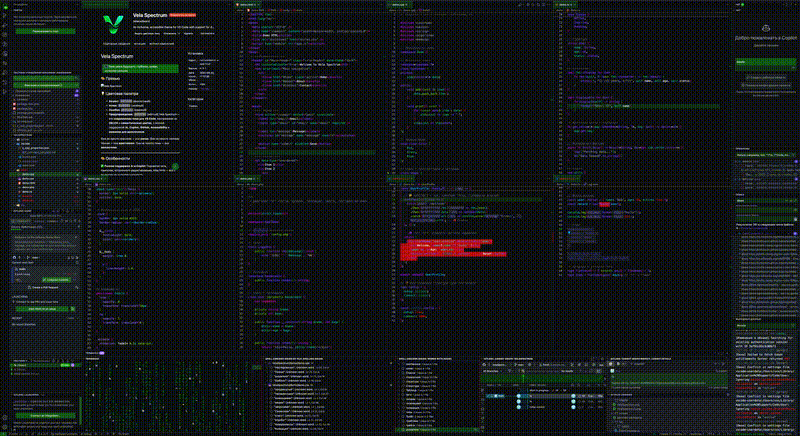Click the green Start Work on an Issue button
The image size is (800, 436).
click(42, 309)
